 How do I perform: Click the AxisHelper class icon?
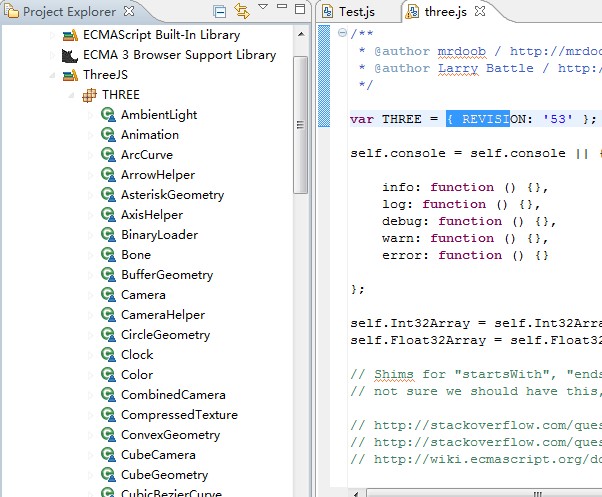click(108, 215)
